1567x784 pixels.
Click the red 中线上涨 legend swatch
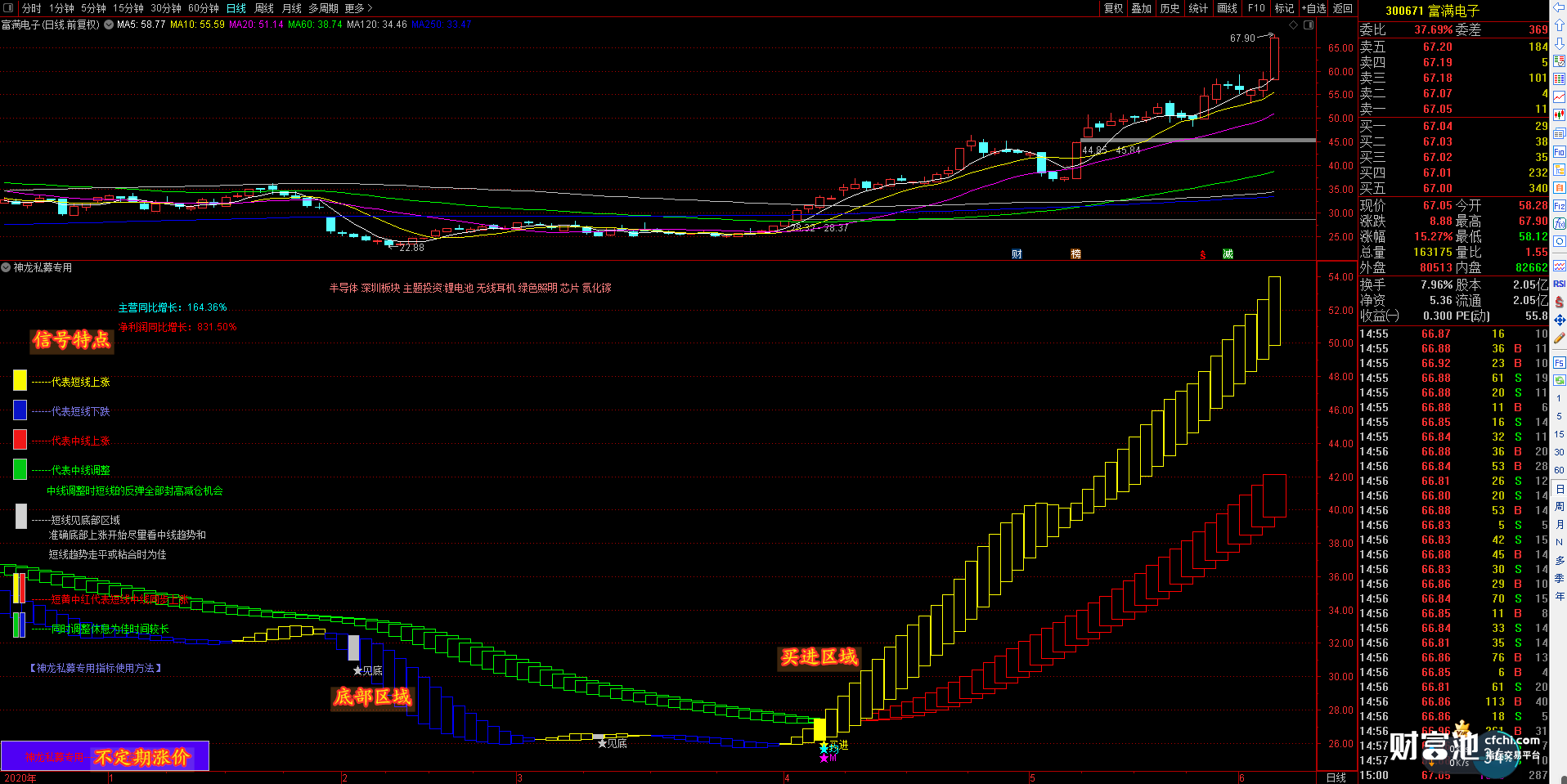coord(20,440)
